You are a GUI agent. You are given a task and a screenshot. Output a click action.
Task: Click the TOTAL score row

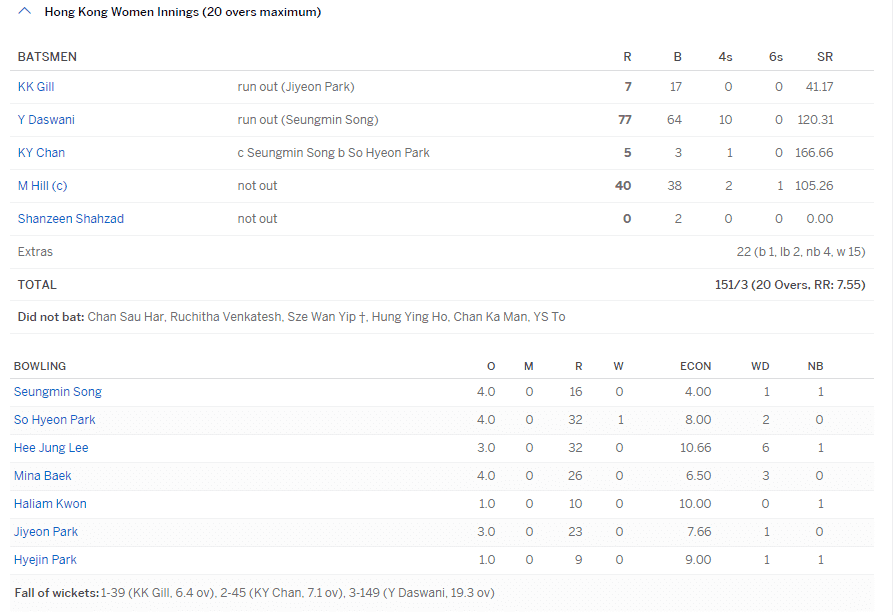click(37, 285)
